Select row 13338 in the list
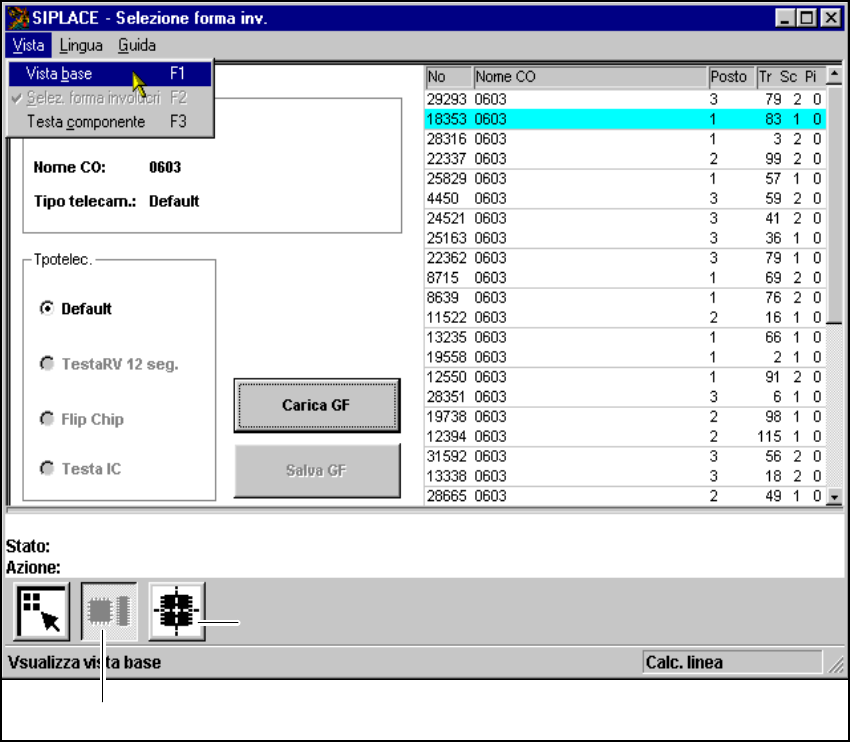 (x=625, y=476)
